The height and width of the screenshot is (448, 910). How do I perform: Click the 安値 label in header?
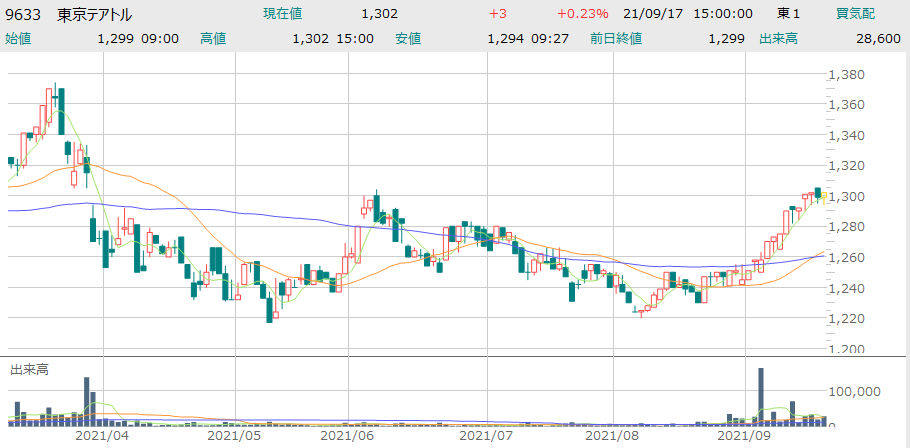pyautogui.click(x=407, y=39)
